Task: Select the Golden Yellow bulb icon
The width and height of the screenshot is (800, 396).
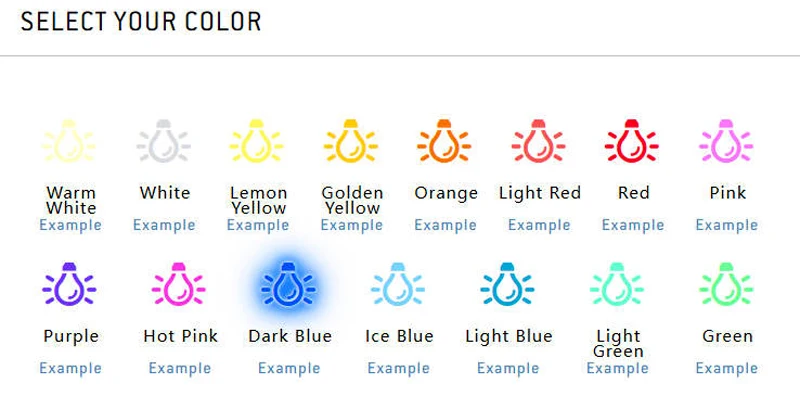Action: click(x=351, y=141)
